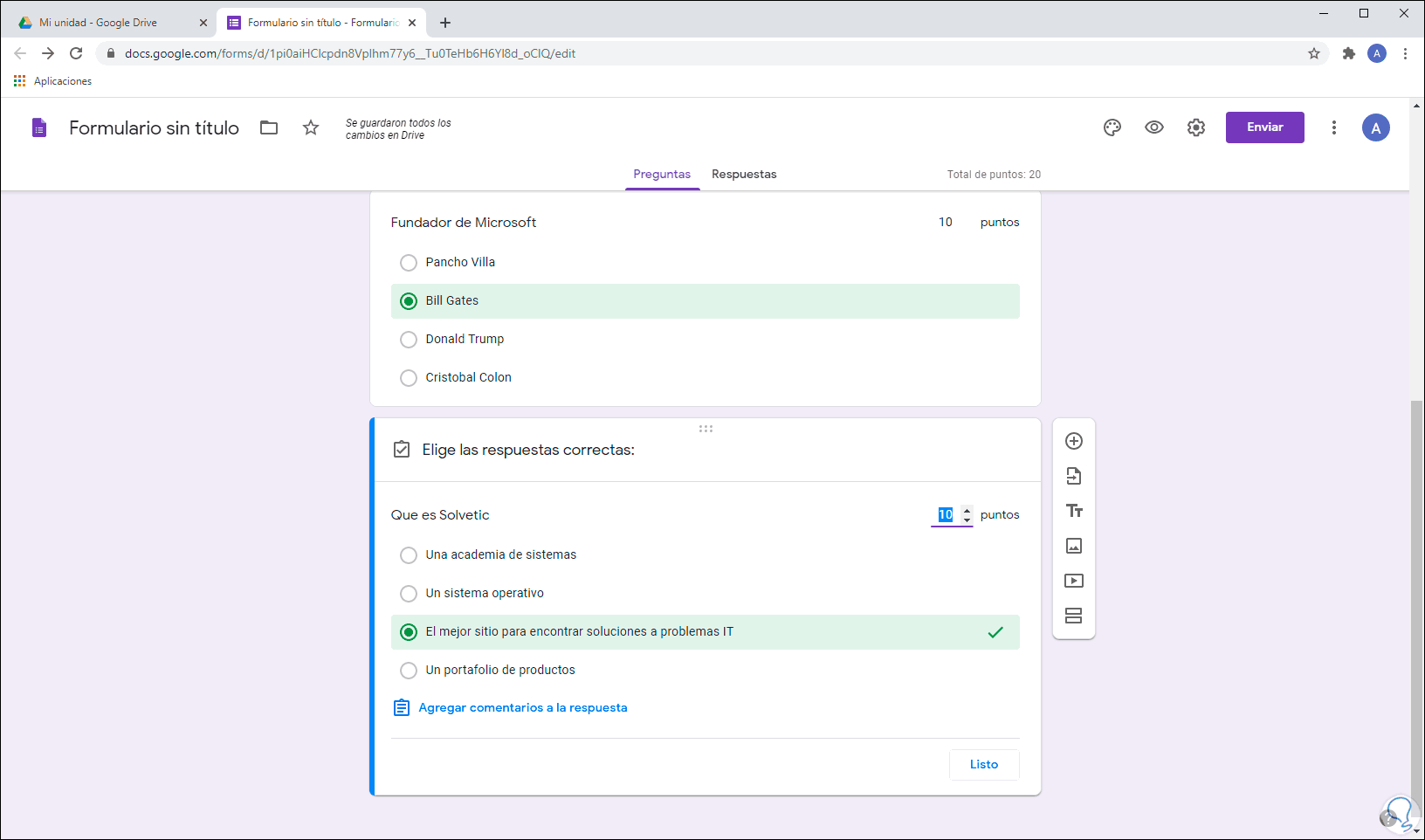The image size is (1425, 840).
Task: Close the Mi unidad Google Drive tab
Action: coord(203,23)
